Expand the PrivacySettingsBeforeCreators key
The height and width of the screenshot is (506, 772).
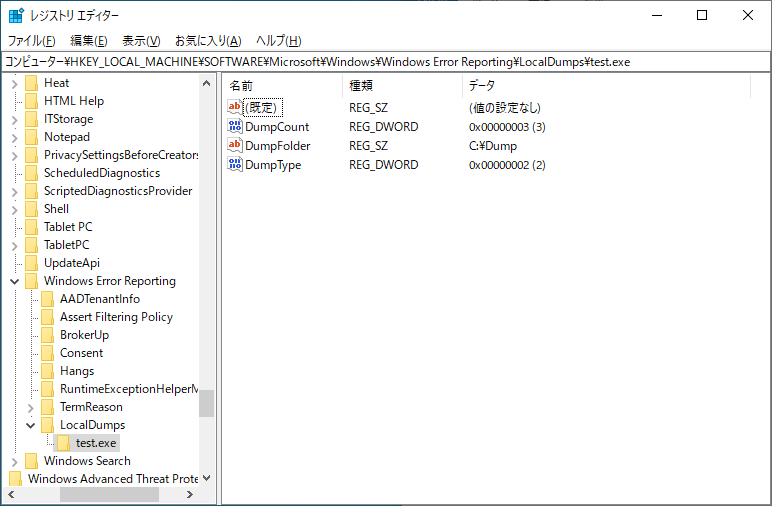click(14, 156)
